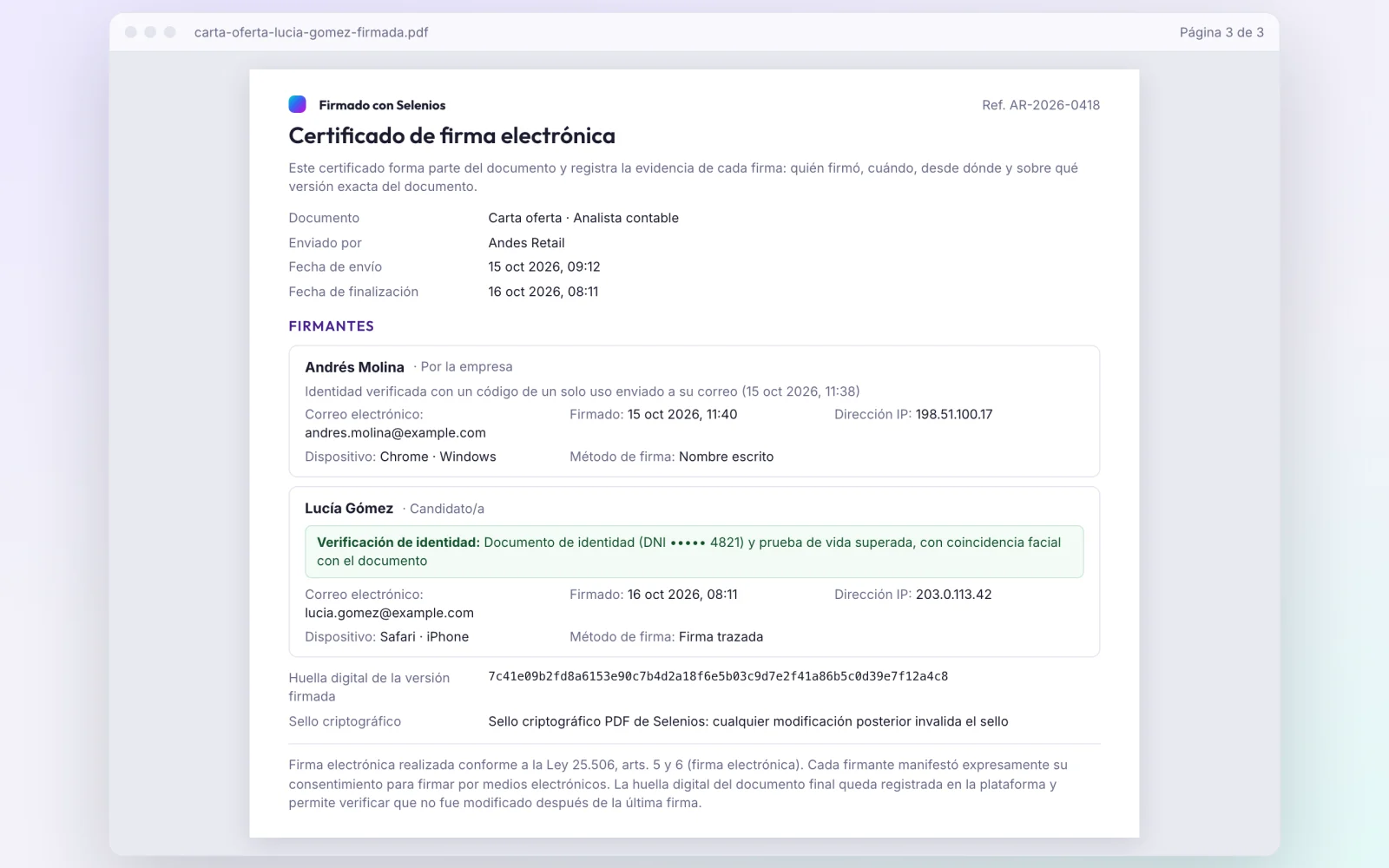Image resolution: width=1389 pixels, height=868 pixels.
Task: Click the email lucia.gomez@example.com
Action: 389,613
